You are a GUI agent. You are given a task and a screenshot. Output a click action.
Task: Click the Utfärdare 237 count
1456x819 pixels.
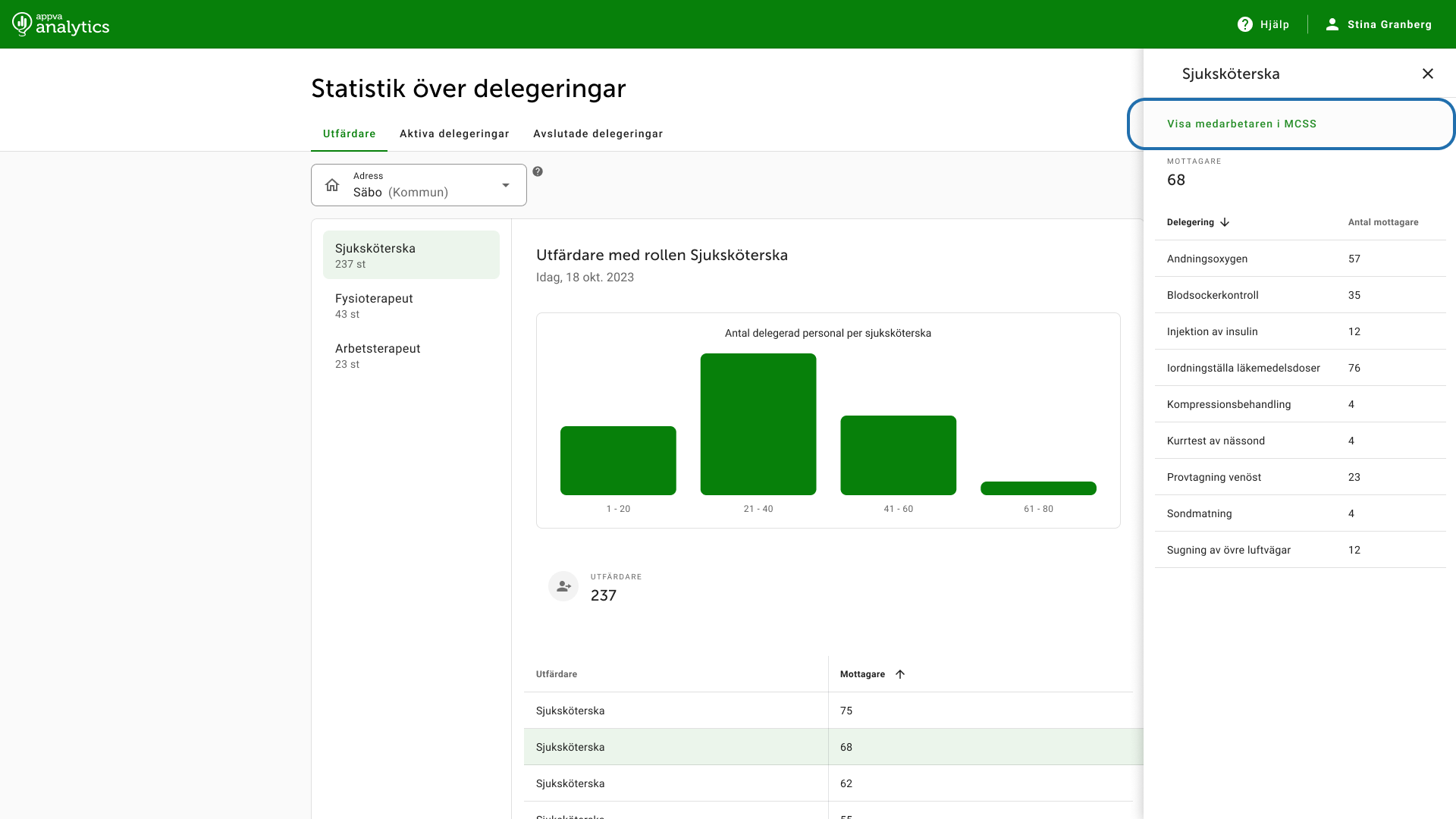[x=604, y=595]
